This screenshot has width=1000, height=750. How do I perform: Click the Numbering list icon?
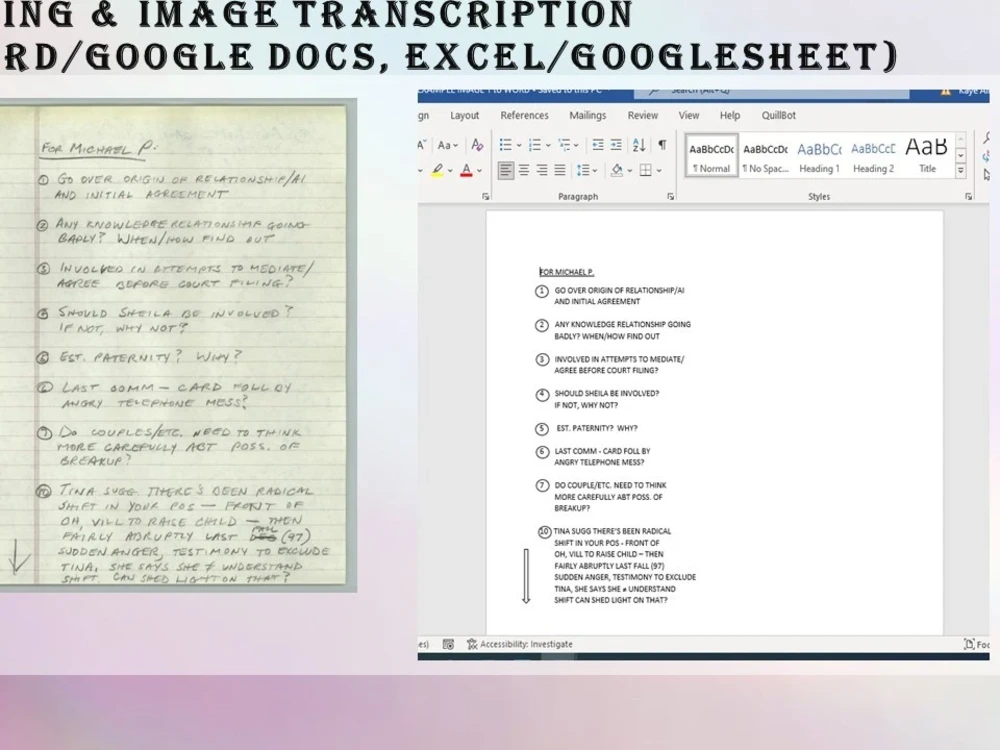click(x=535, y=145)
